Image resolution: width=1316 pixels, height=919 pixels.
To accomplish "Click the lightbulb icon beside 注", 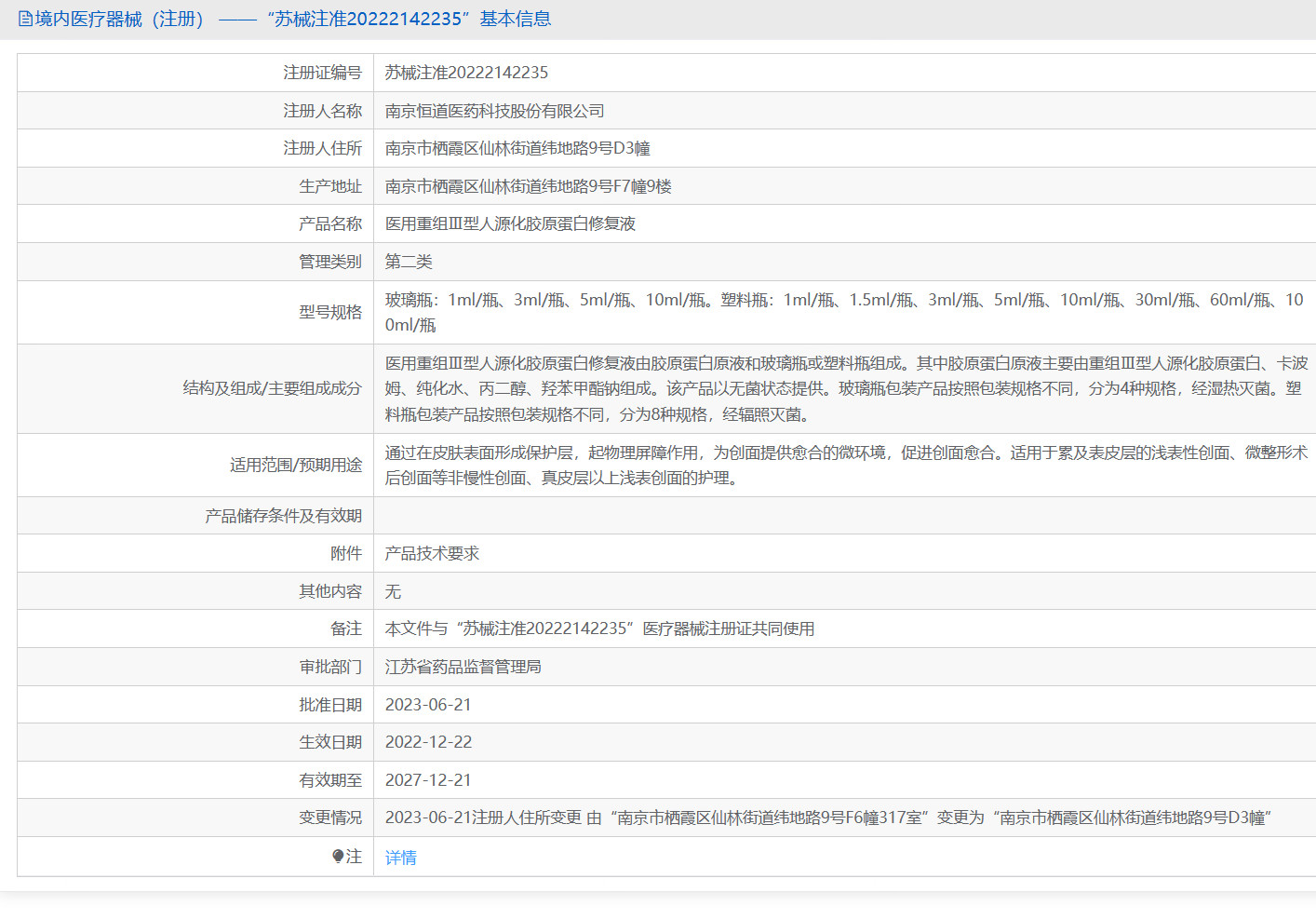I will coord(338,857).
